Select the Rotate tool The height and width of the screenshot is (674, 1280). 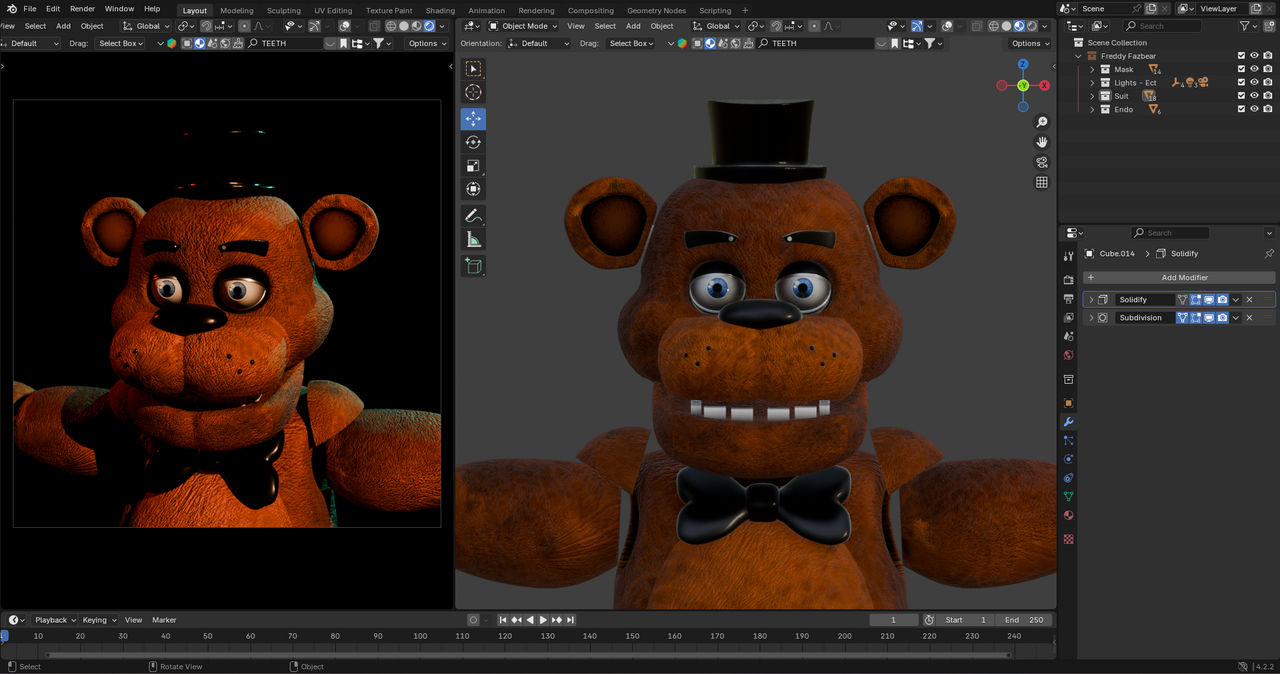473,142
